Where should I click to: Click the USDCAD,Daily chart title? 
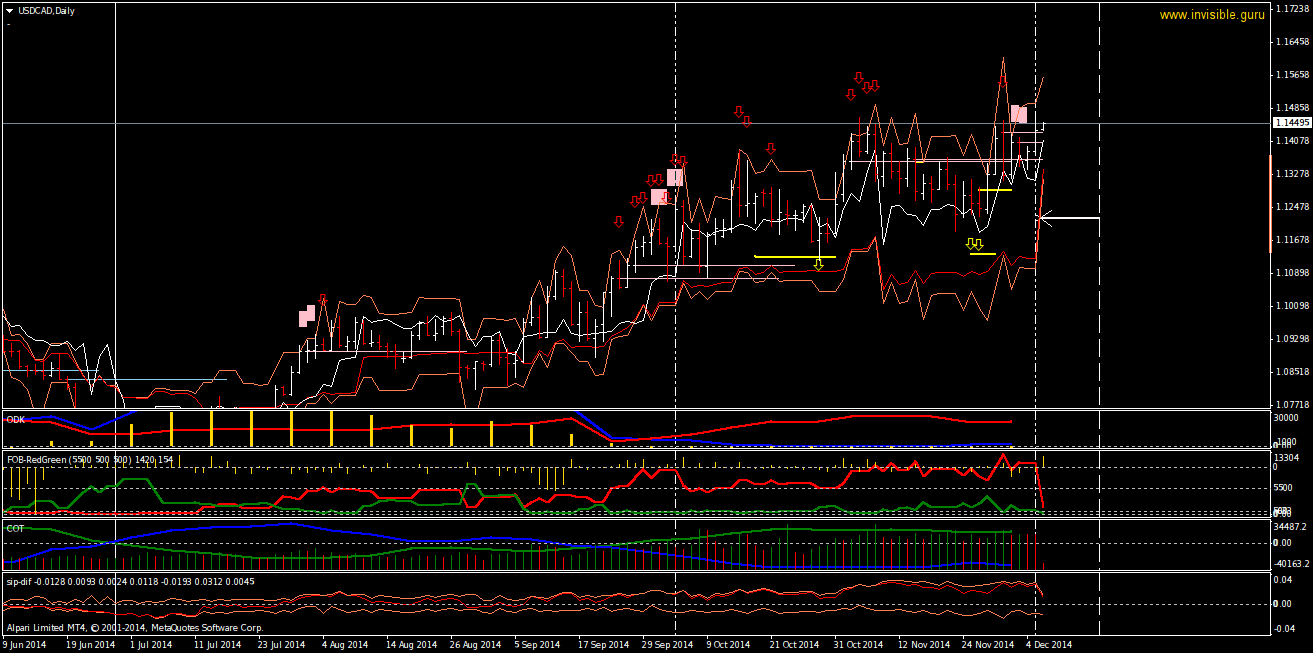pyautogui.click(x=46, y=10)
